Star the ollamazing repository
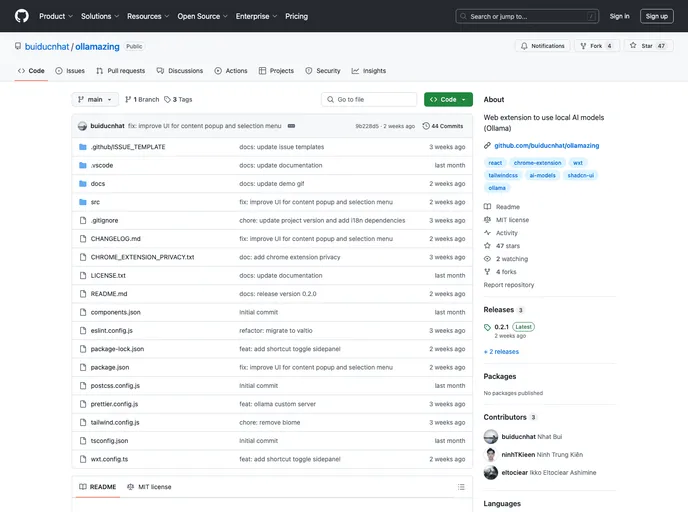The height and width of the screenshot is (512, 688). (648, 46)
